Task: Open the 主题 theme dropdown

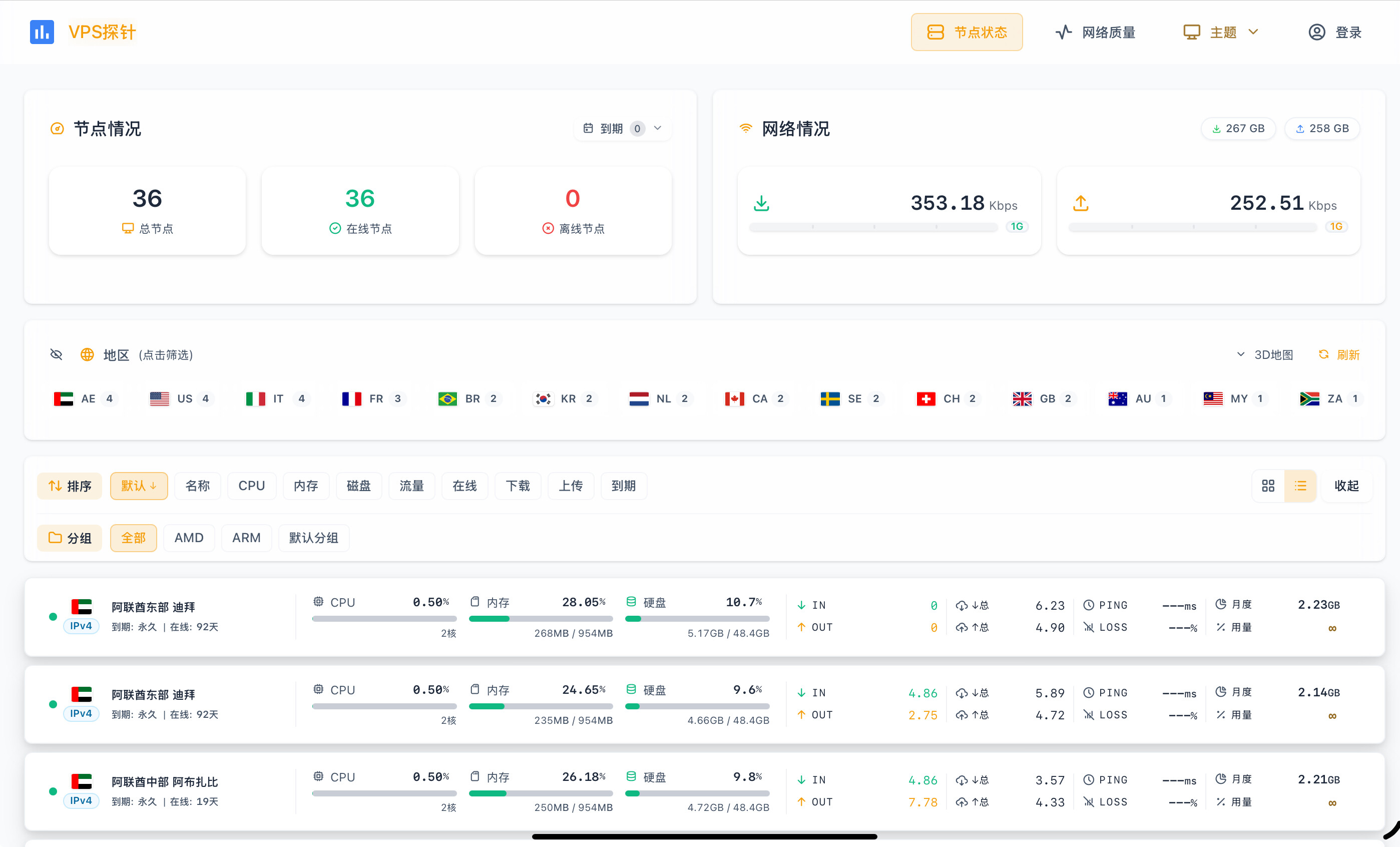Action: pyautogui.click(x=1221, y=33)
